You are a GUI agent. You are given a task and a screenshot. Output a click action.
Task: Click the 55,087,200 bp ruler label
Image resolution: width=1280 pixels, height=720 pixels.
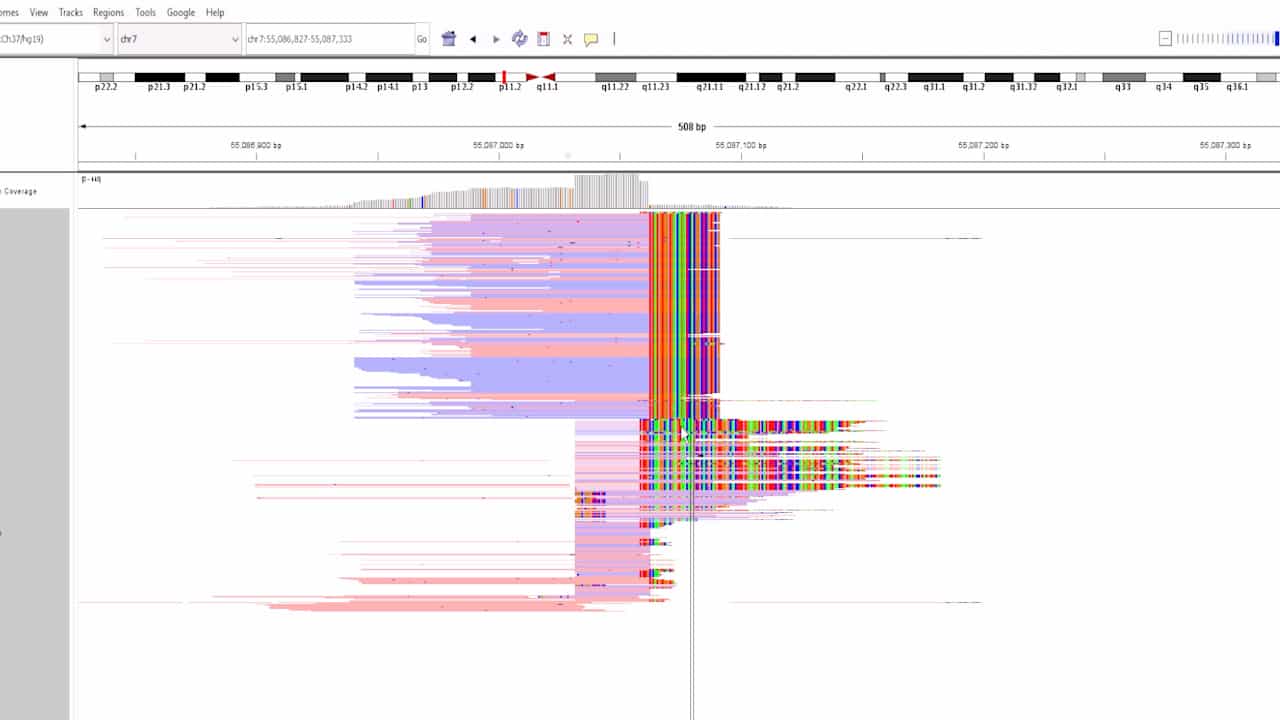click(983, 146)
